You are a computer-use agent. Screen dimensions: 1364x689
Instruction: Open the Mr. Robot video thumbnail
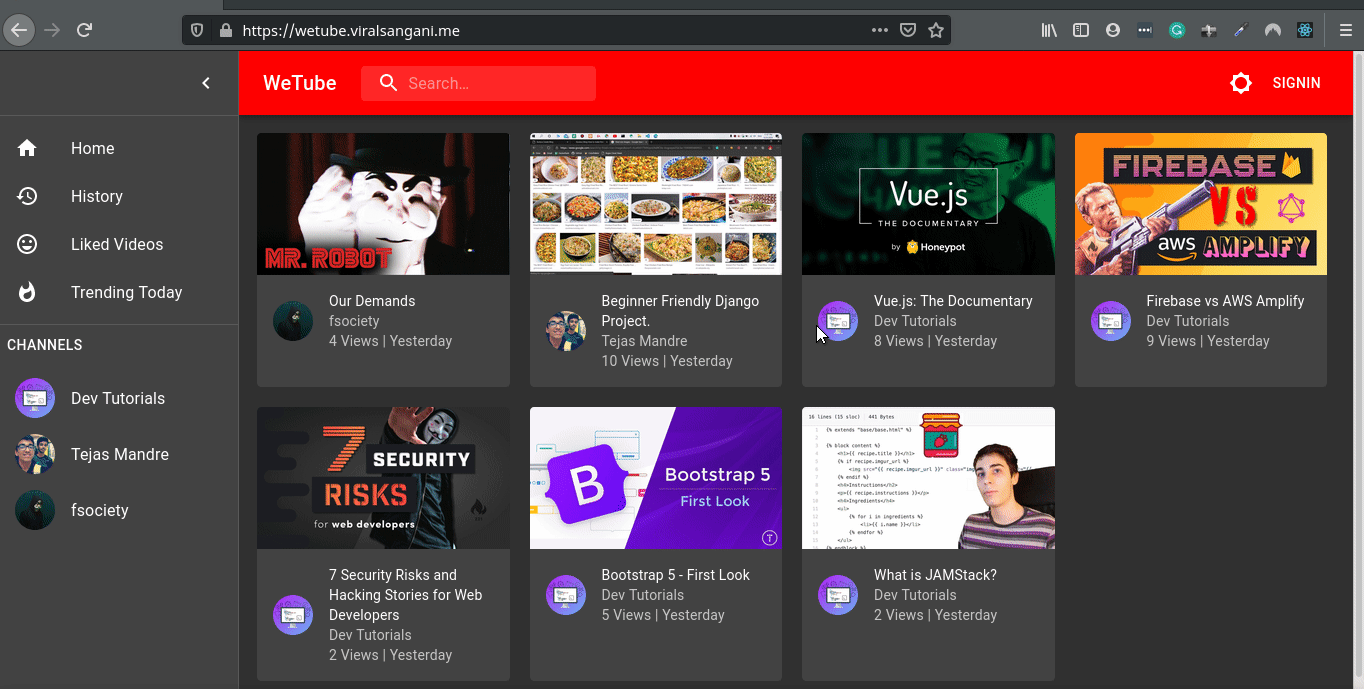(x=383, y=204)
